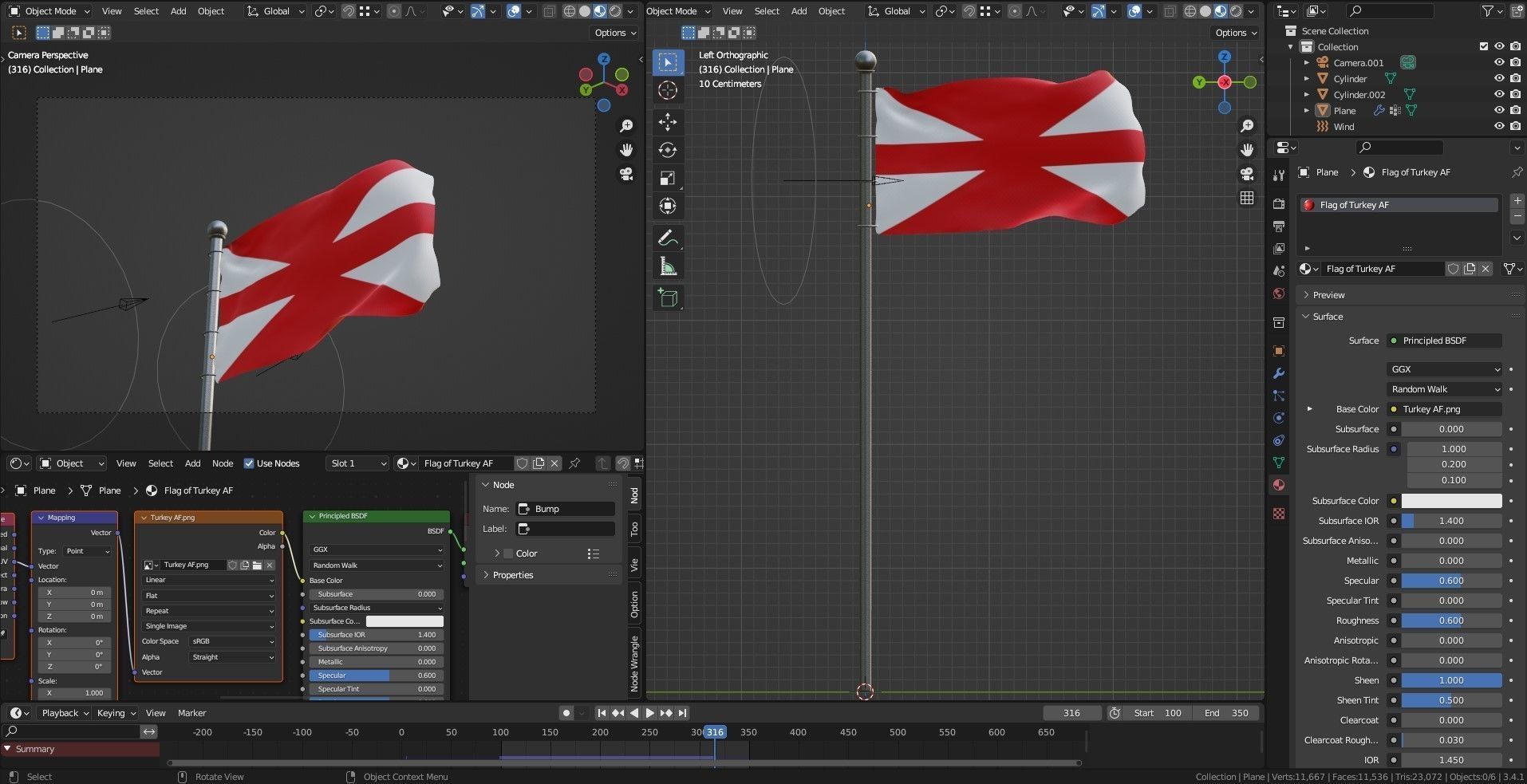This screenshot has width=1527, height=784.
Task: Open the View Layer properties tab
Action: click(x=1279, y=249)
